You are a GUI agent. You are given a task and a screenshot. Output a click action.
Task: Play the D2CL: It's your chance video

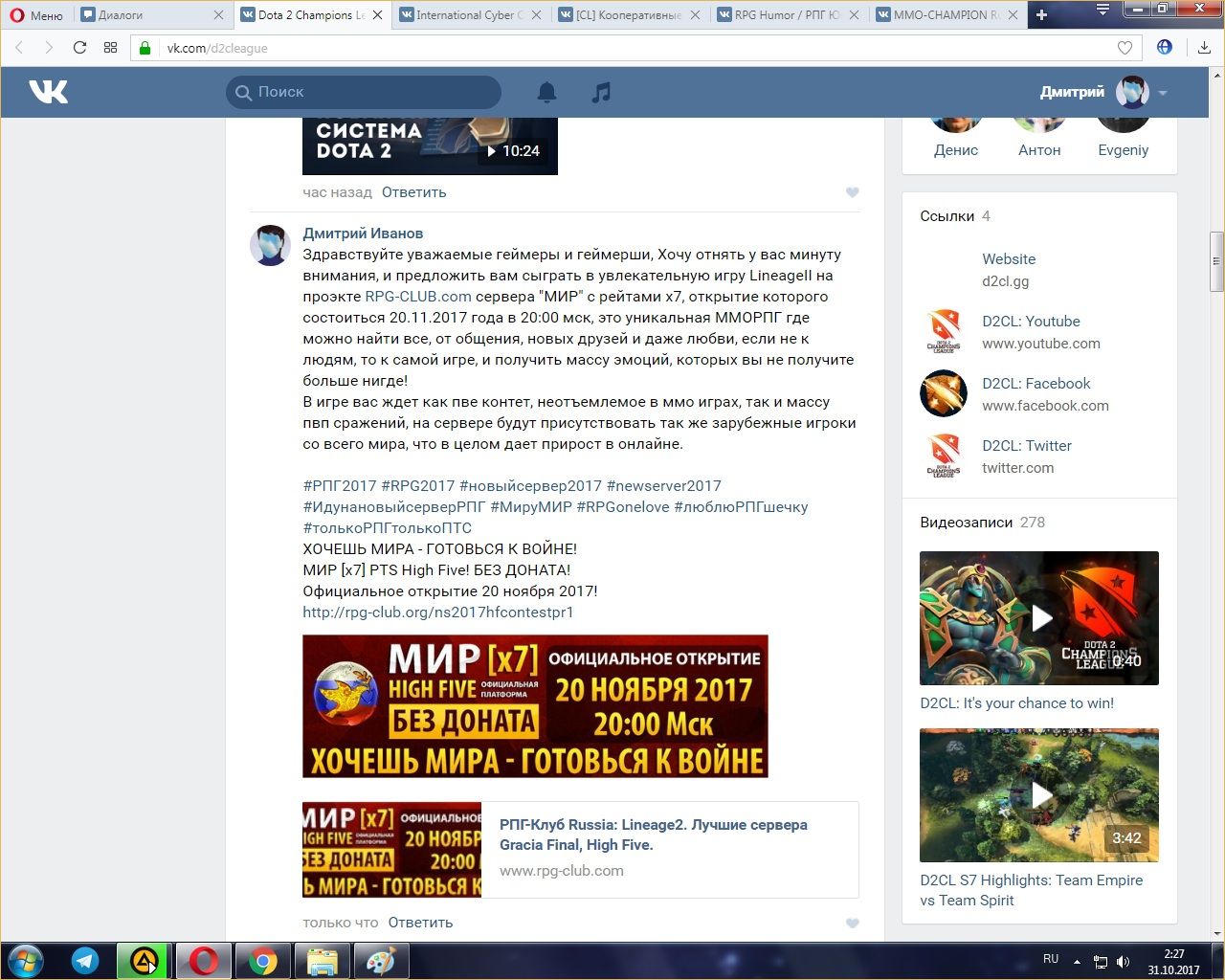(1039, 618)
